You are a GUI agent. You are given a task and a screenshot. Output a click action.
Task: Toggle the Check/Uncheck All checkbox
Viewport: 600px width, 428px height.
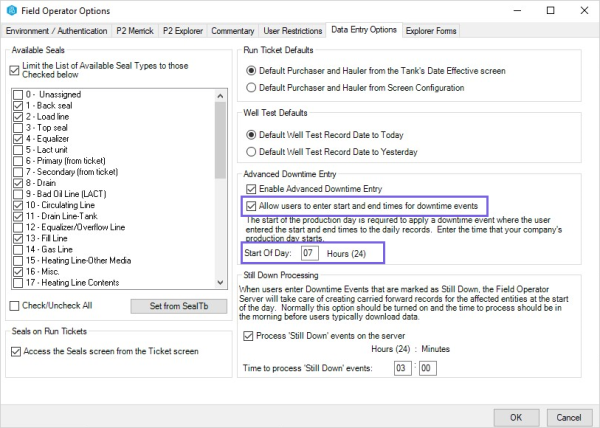tap(14, 305)
